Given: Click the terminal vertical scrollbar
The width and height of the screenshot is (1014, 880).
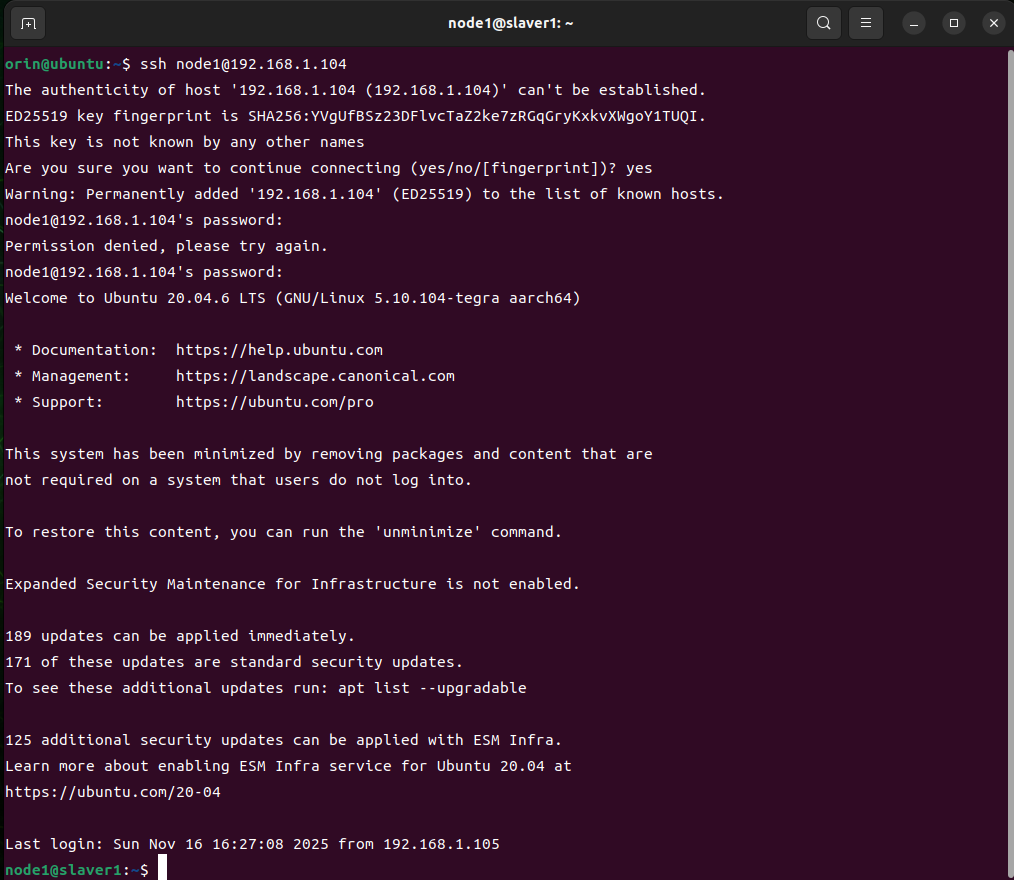Looking at the screenshot, I should pyautogui.click(x=1010, y=462).
